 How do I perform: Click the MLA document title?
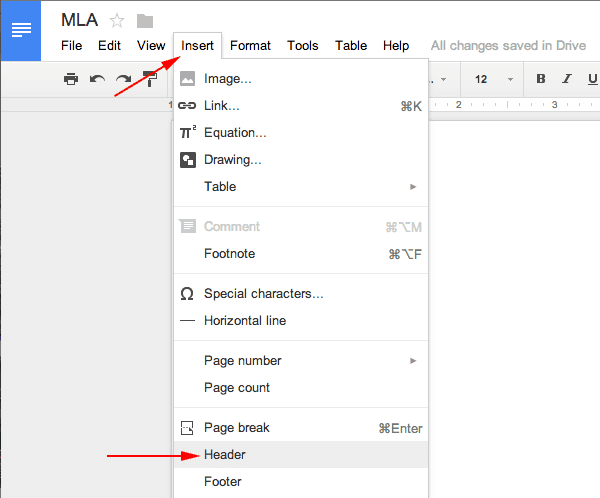tap(80, 20)
